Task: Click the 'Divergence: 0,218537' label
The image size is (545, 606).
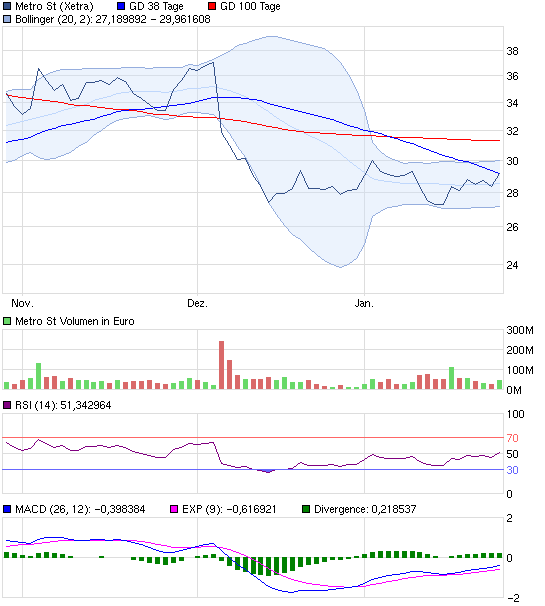Action: (x=365, y=509)
